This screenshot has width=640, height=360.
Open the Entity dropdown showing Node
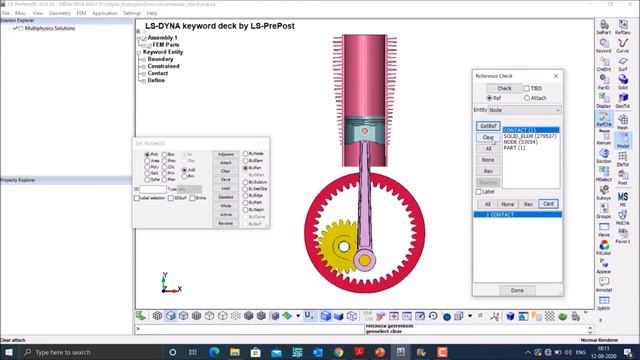click(525, 110)
